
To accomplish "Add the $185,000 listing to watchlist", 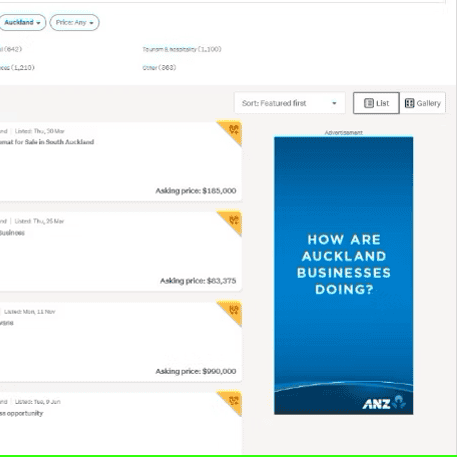I will pos(234,129).
